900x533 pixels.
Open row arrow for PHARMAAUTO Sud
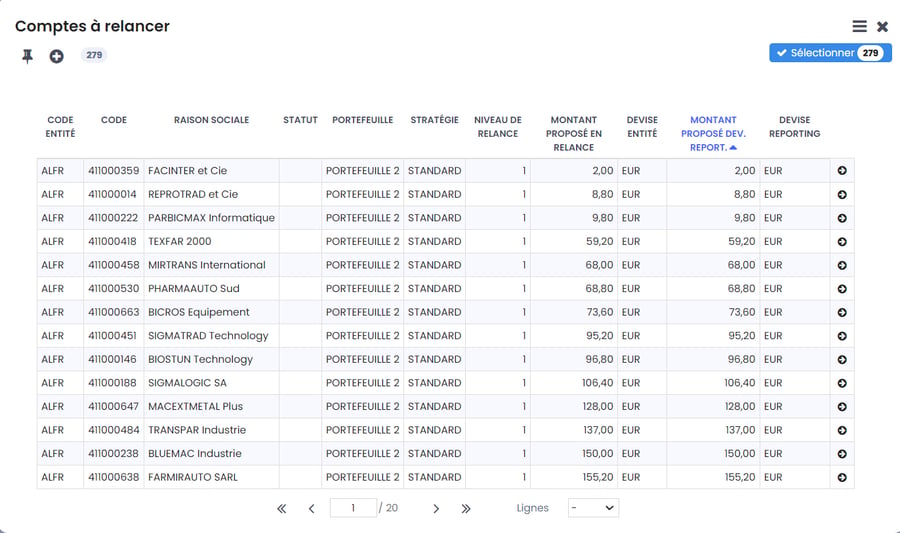[841, 289]
